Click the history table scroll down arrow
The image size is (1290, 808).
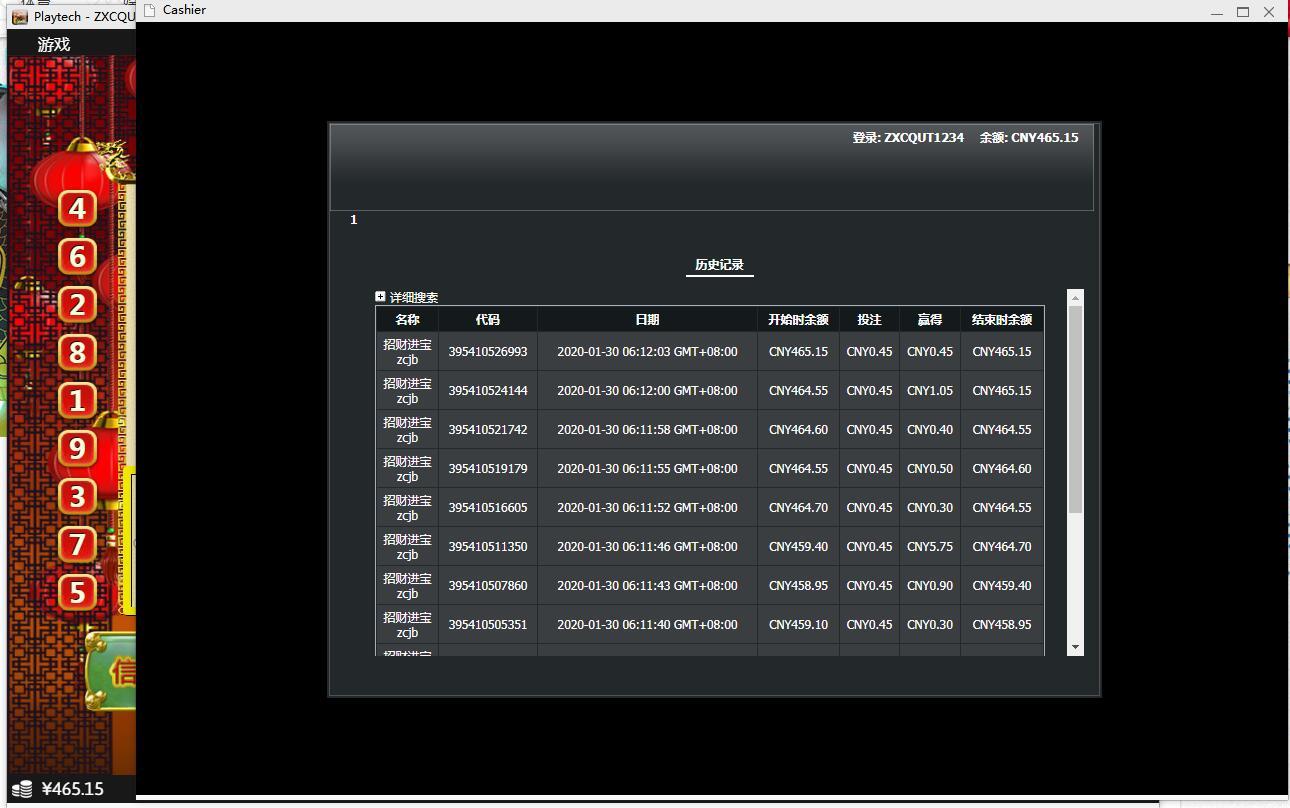pyautogui.click(x=1076, y=647)
